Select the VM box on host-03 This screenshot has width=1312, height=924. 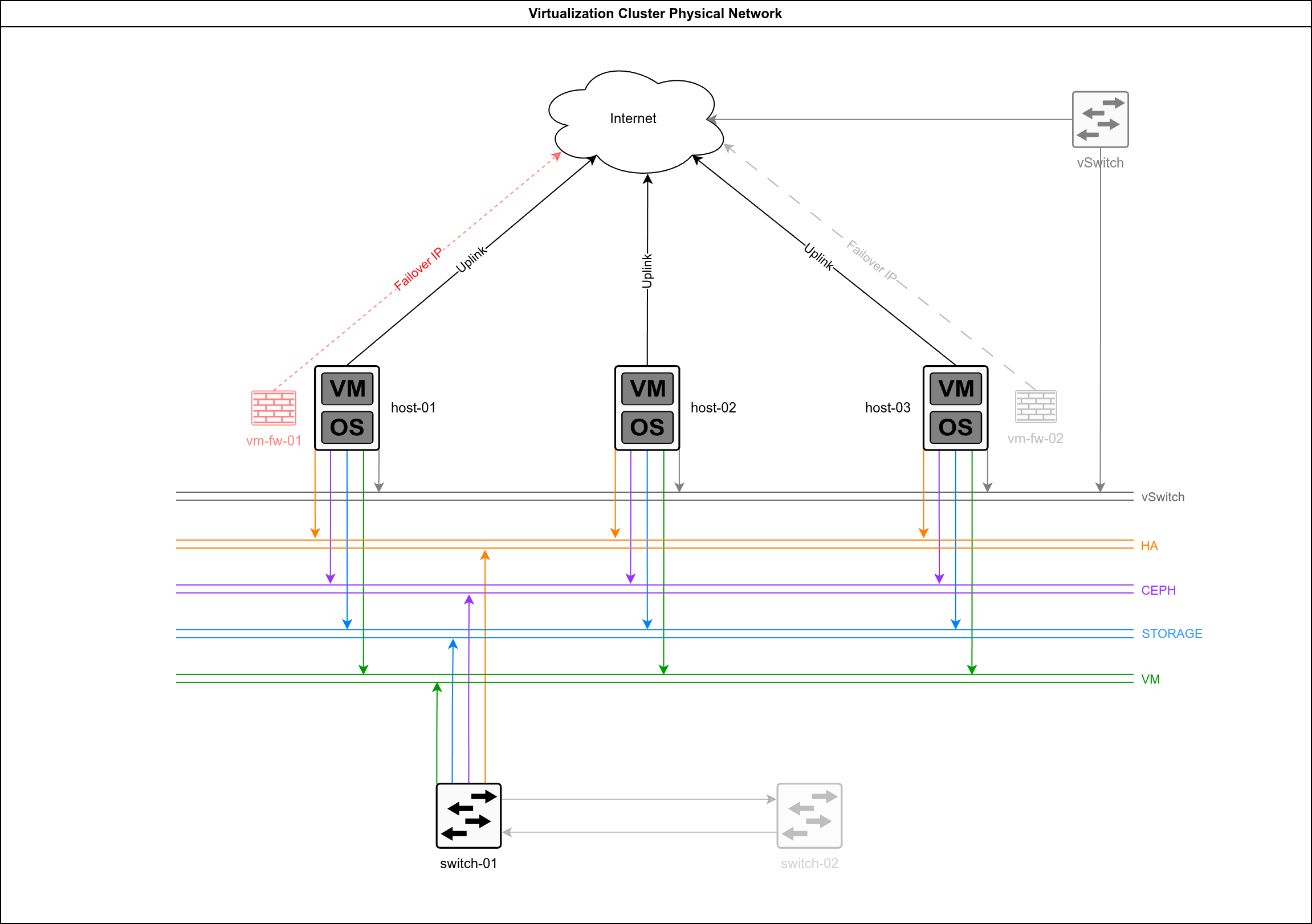(955, 389)
